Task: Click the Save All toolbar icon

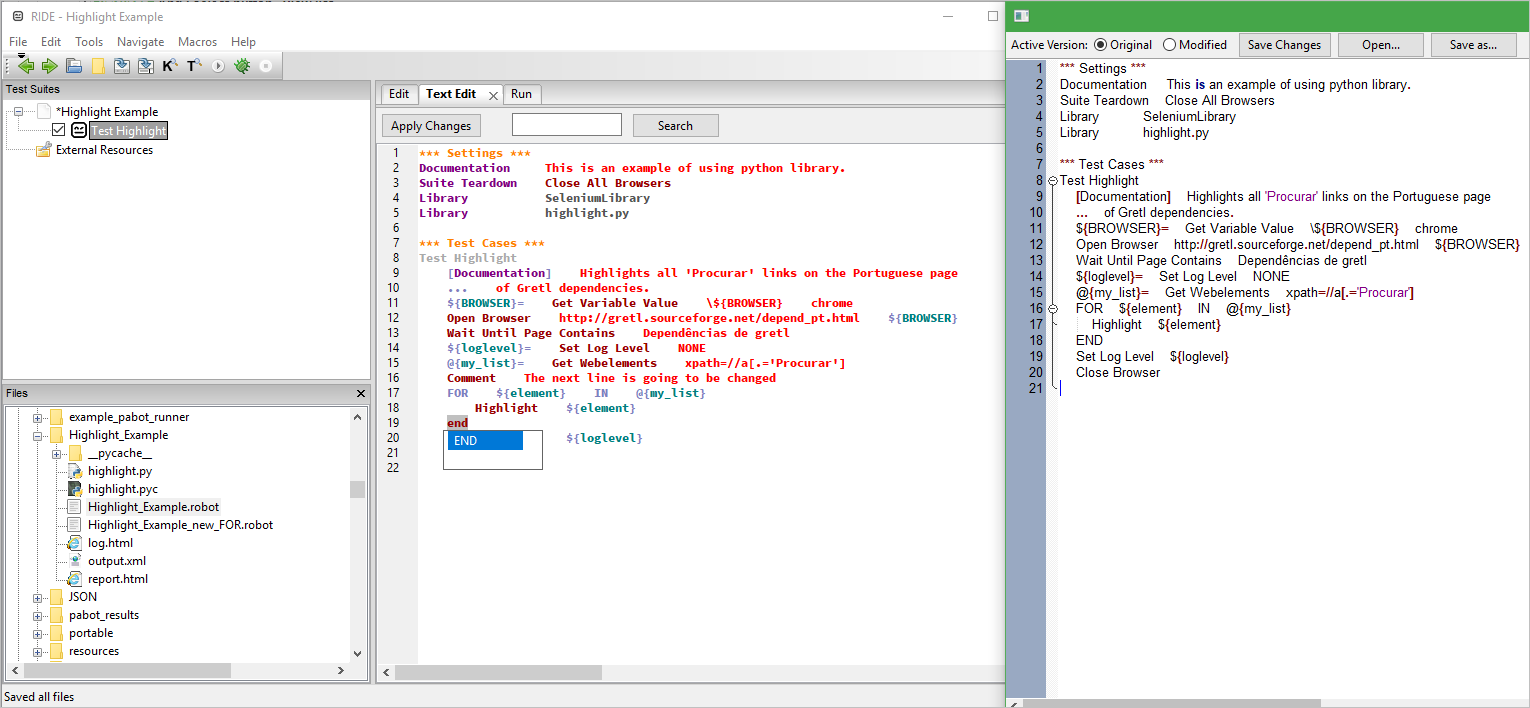Action: click(x=145, y=66)
